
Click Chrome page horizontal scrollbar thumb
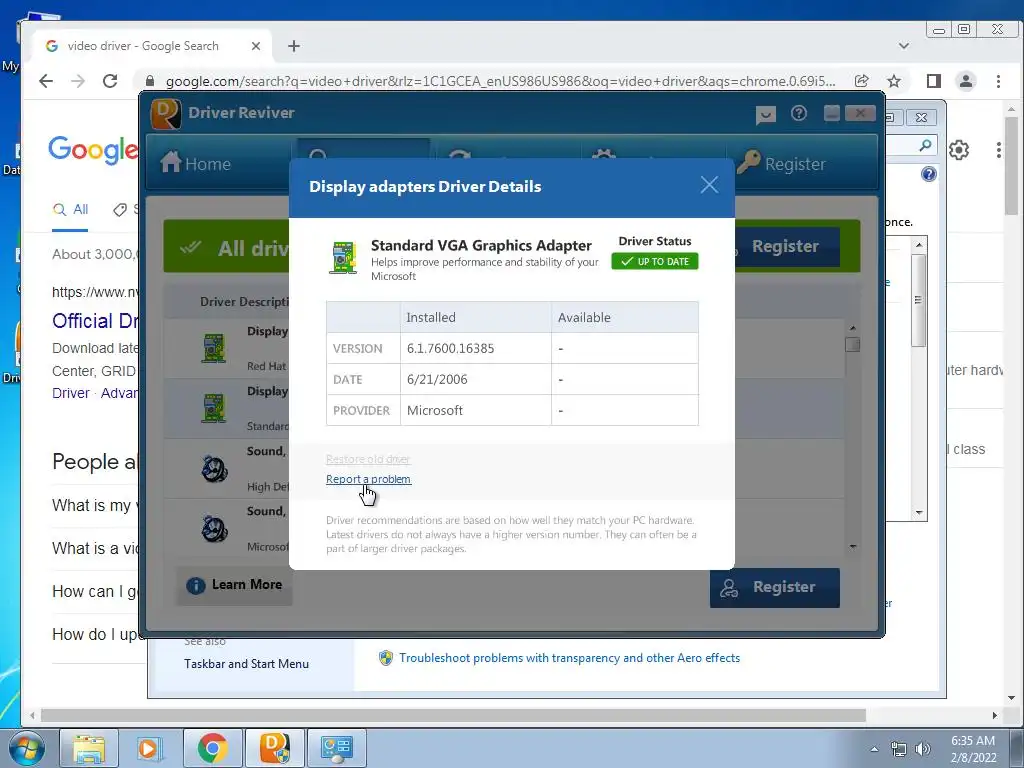453,715
